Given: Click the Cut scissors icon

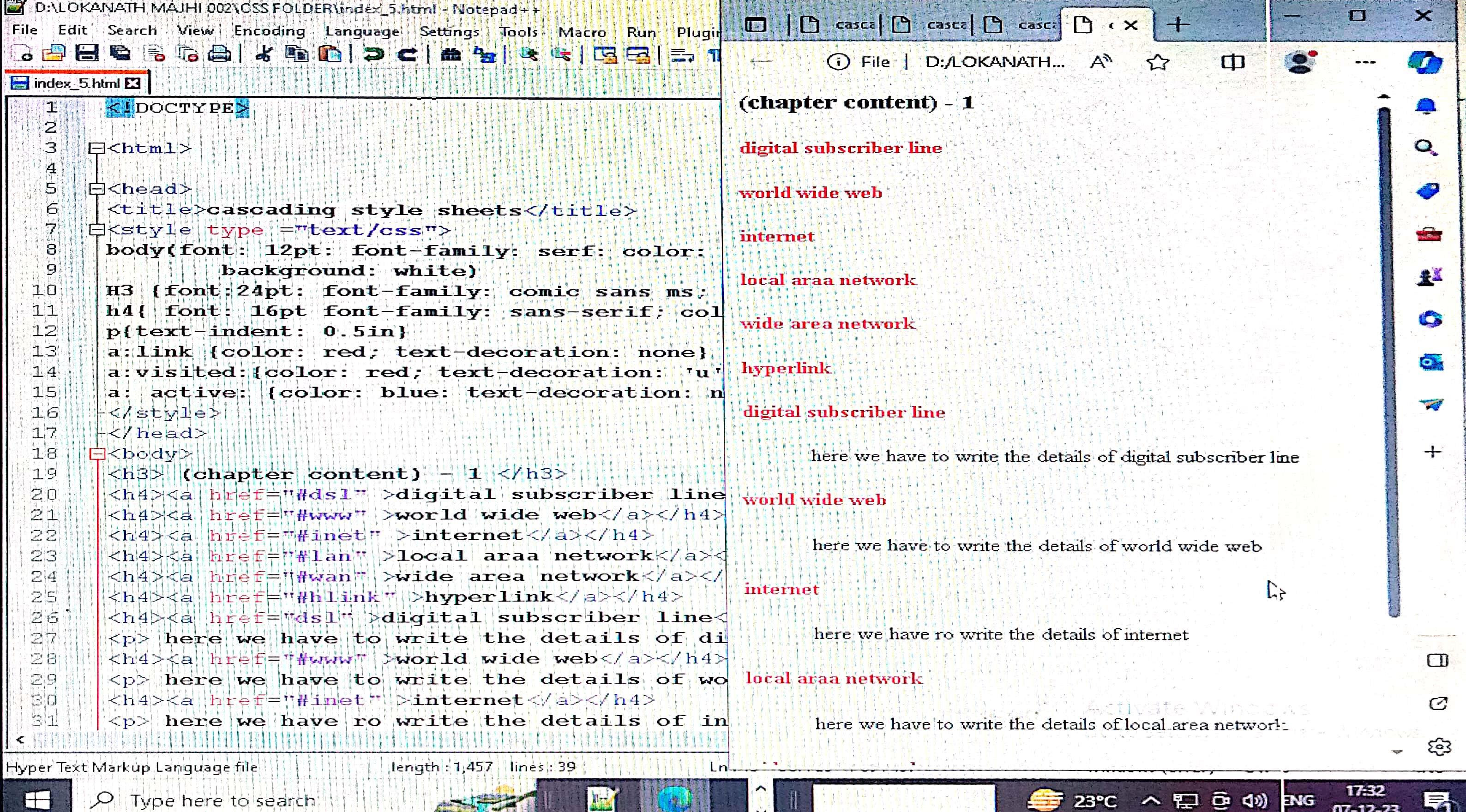Looking at the screenshot, I should (264, 54).
